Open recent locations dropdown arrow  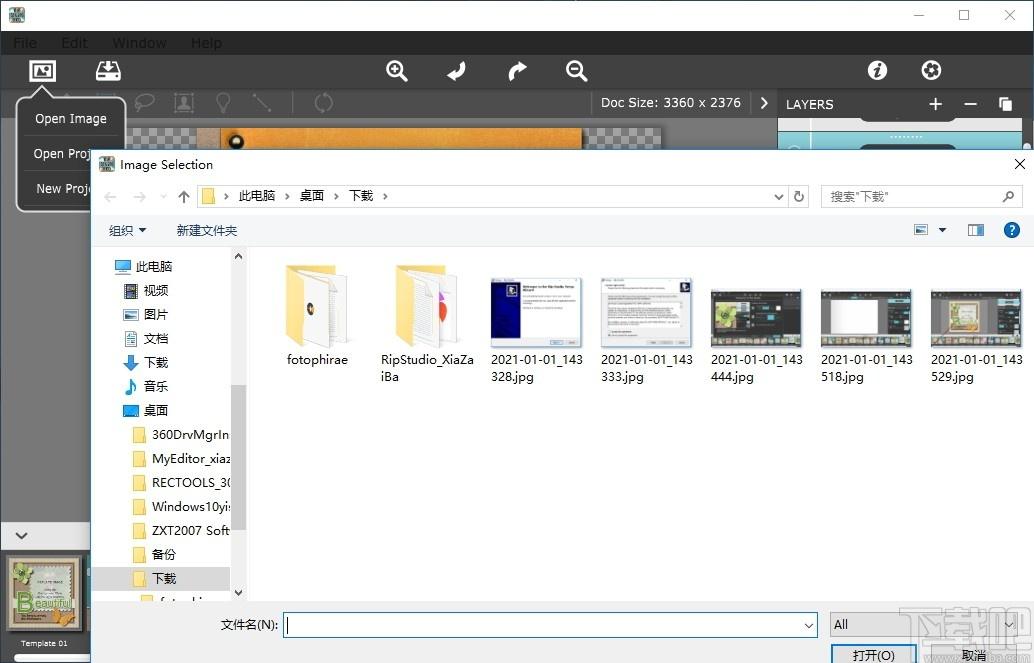163,197
